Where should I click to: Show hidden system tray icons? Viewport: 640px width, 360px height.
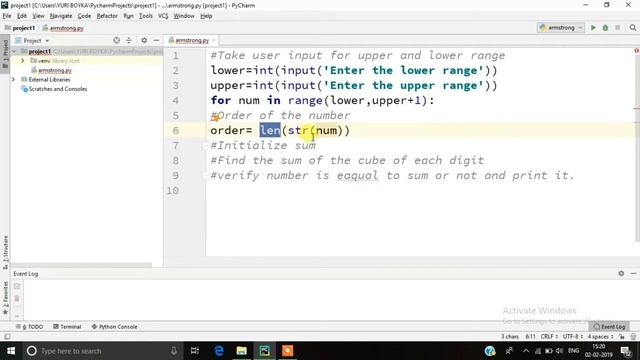tap(526, 351)
